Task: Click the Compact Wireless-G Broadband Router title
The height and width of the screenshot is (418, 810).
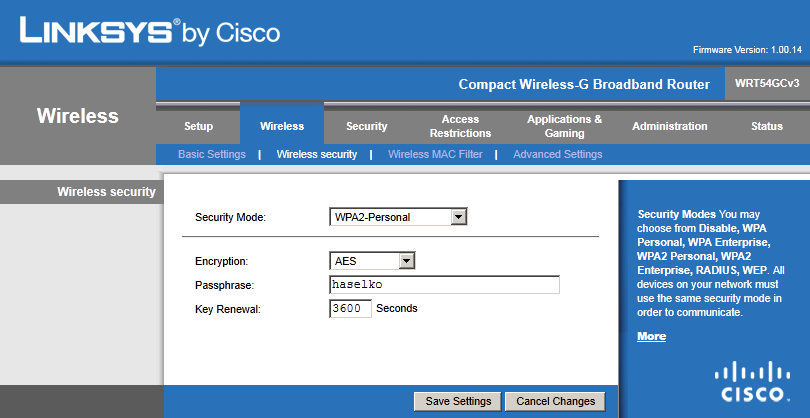Action: [x=584, y=84]
